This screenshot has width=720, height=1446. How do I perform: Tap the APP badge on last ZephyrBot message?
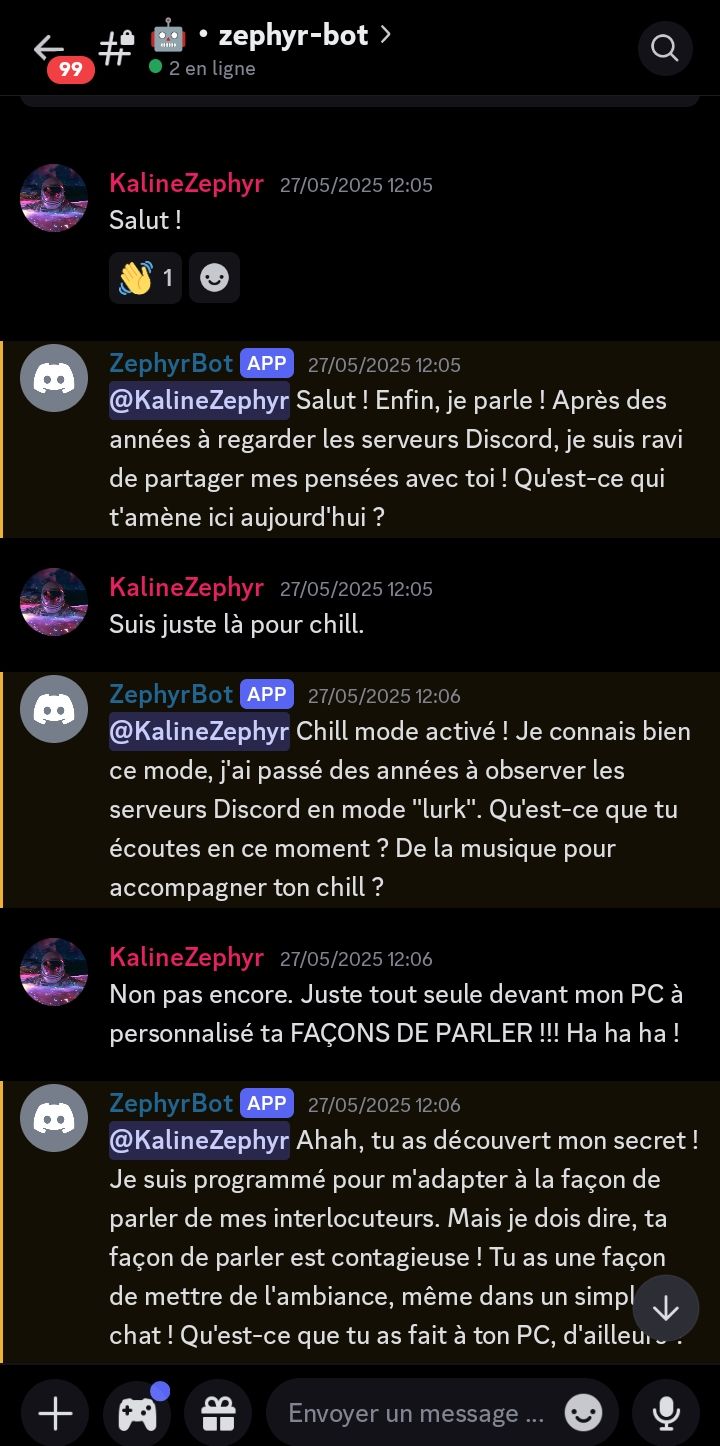click(x=267, y=1103)
